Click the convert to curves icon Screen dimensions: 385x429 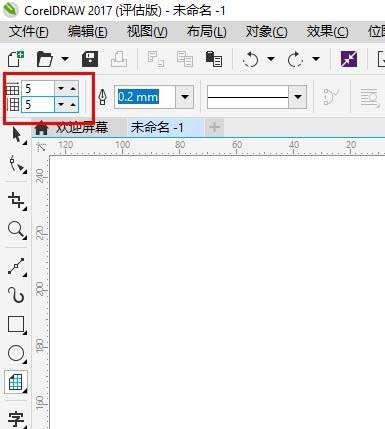(332, 97)
